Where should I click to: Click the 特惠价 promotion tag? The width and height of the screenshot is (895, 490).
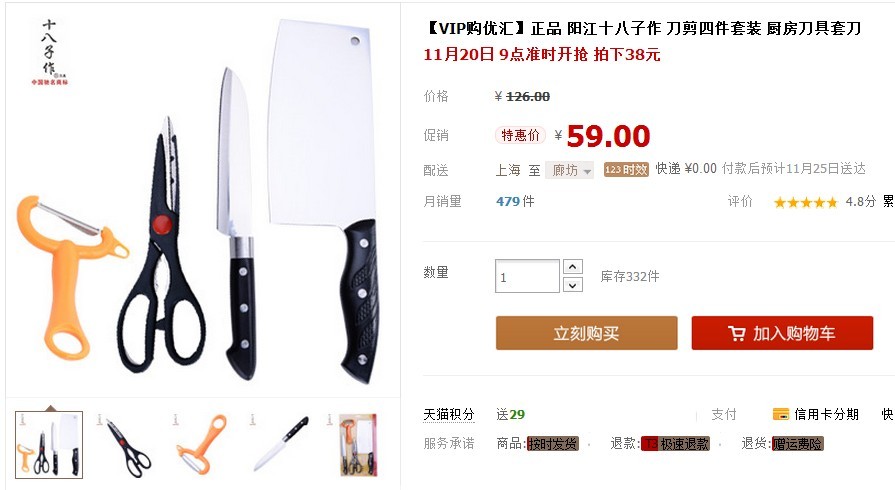(x=520, y=135)
